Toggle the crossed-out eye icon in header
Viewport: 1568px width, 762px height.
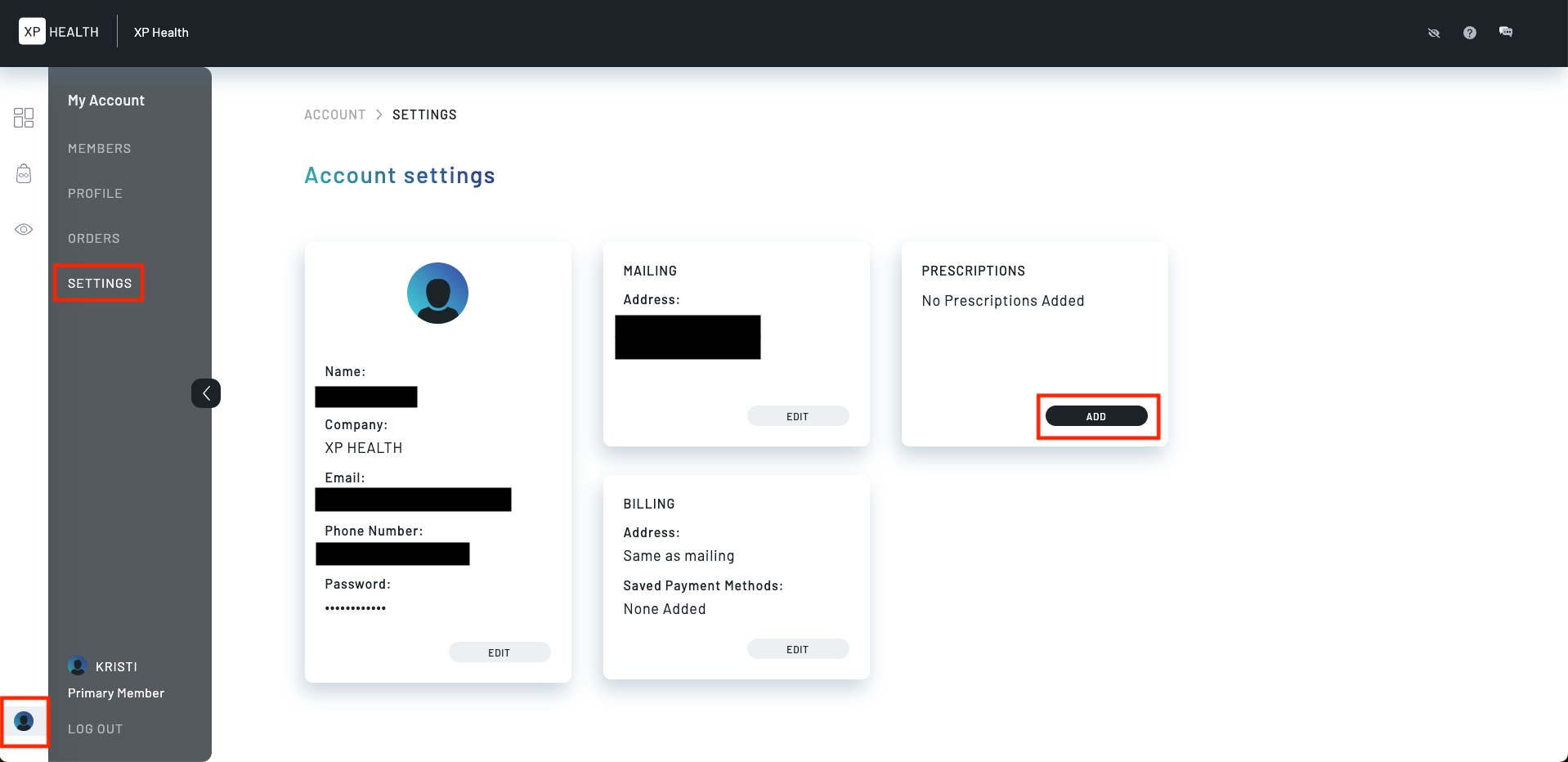(1433, 33)
